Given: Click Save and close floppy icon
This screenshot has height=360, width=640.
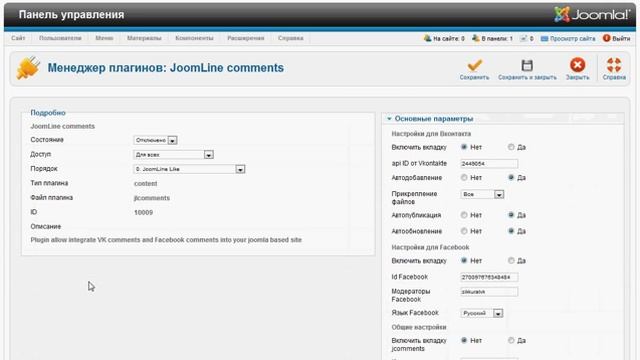Looking at the screenshot, I should [x=527, y=65].
